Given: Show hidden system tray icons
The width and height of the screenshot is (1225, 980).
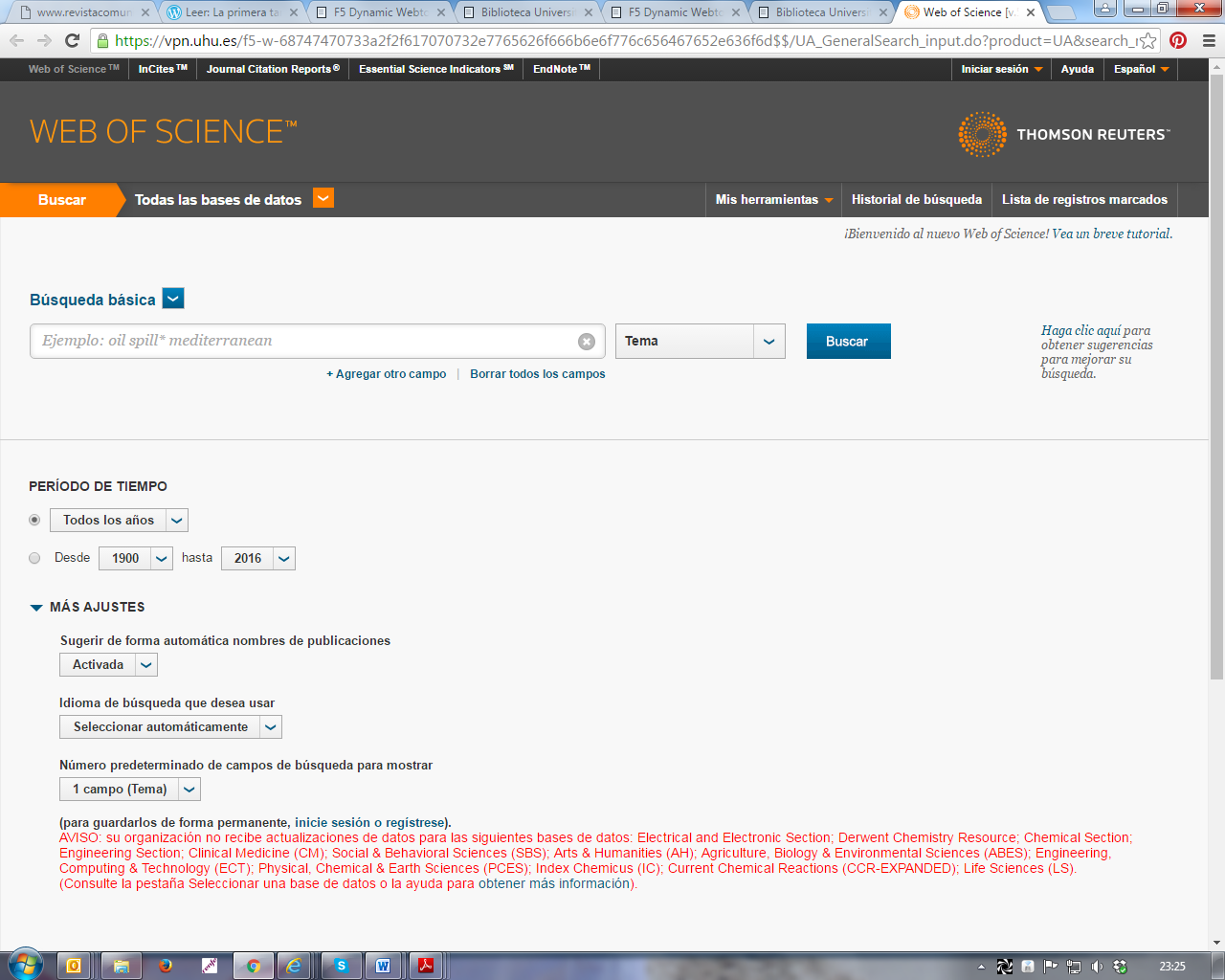Looking at the screenshot, I should point(981,967).
